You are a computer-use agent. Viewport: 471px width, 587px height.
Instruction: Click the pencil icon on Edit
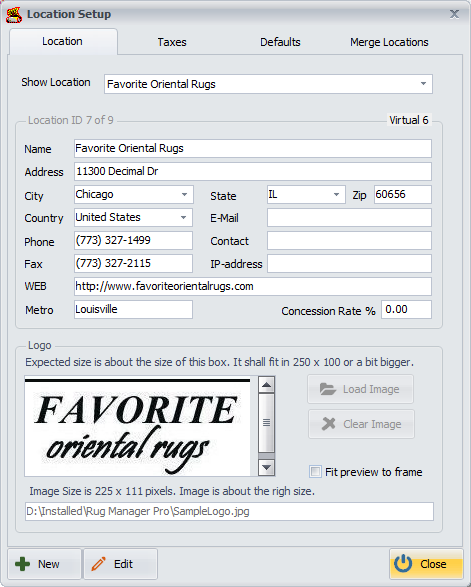(x=98, y=564)
